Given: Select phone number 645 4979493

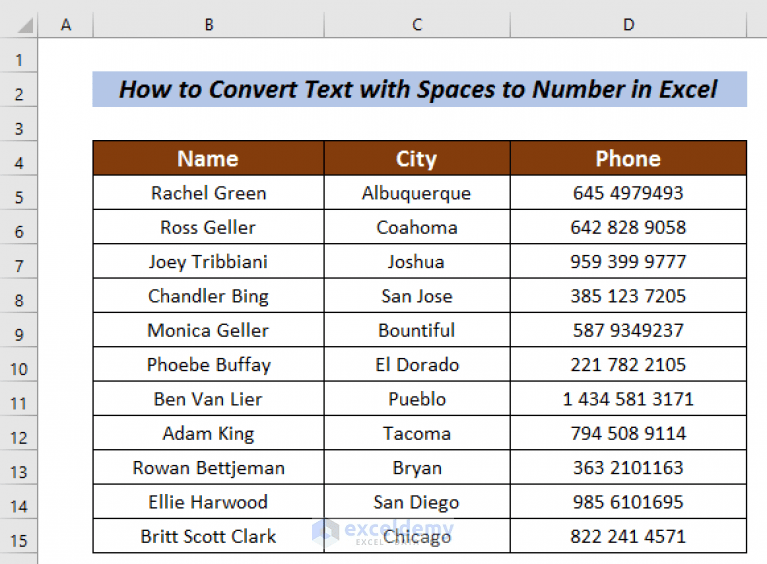Looking at the screenshot, I should (x=629, y=193).
